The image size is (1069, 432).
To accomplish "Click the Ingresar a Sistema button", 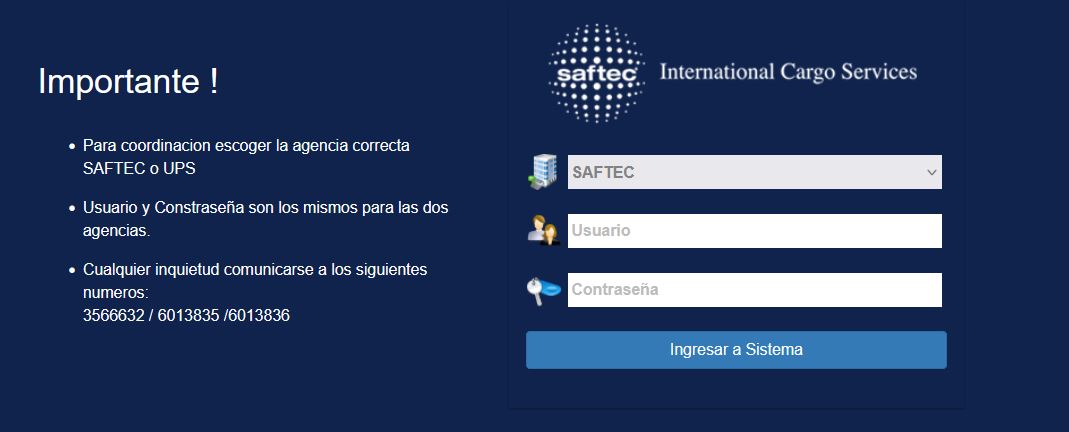I will click(736, 350).
